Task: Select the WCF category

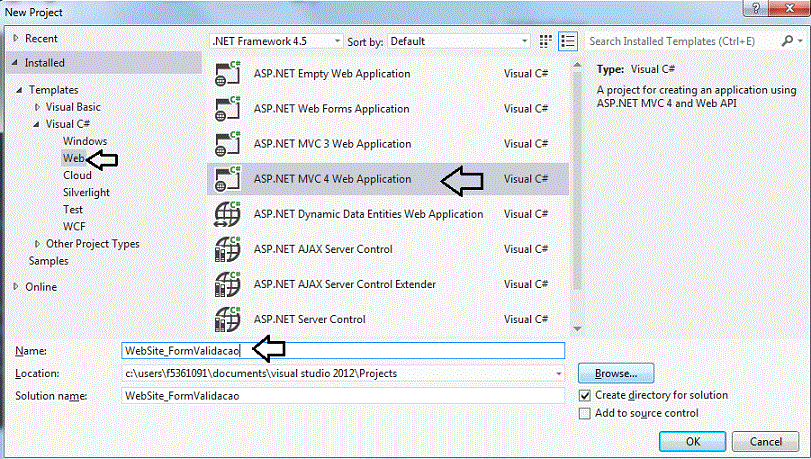Action: [x=74, y=227]
